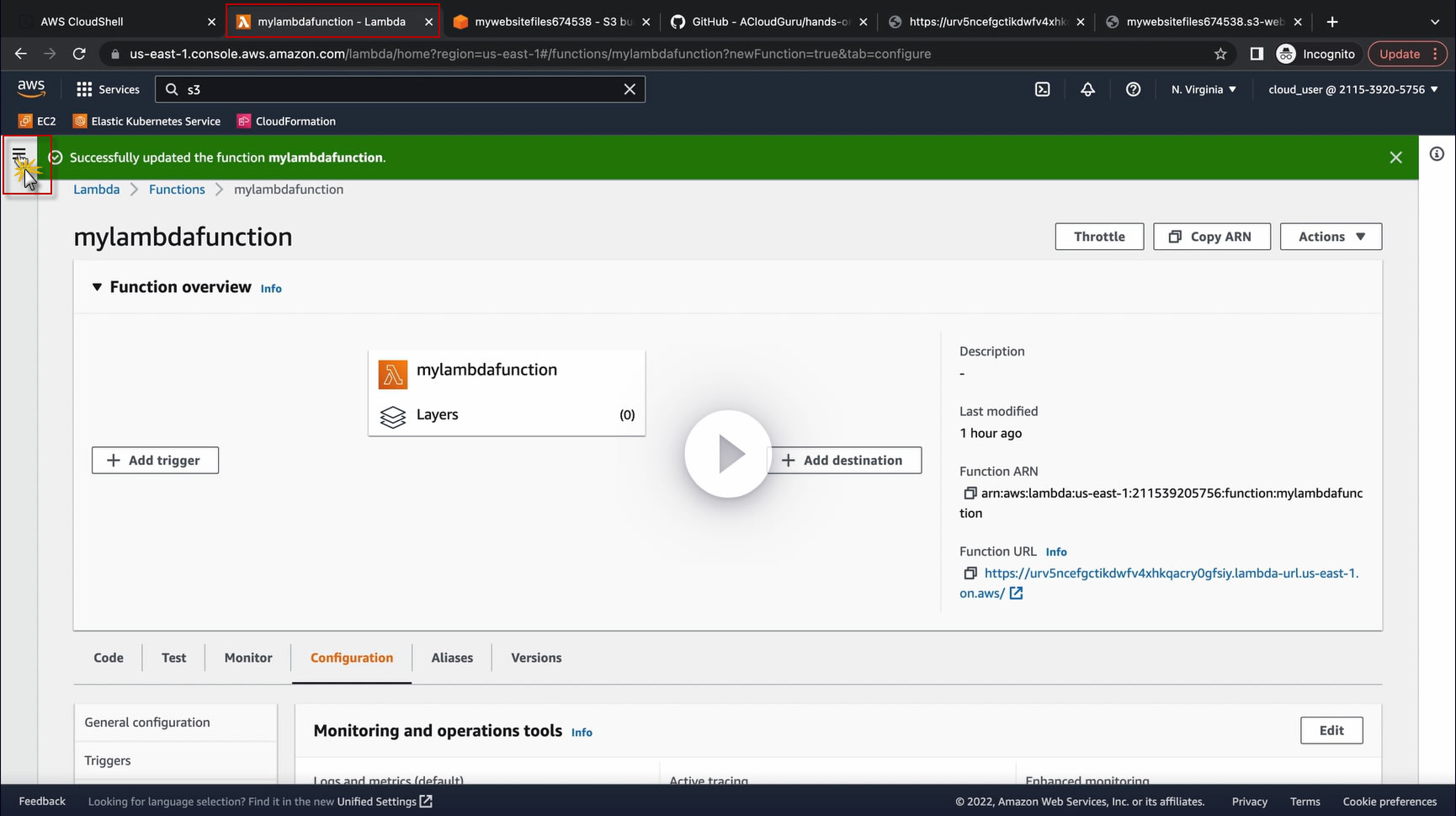Select the Configuration tab

pos(352,658)
